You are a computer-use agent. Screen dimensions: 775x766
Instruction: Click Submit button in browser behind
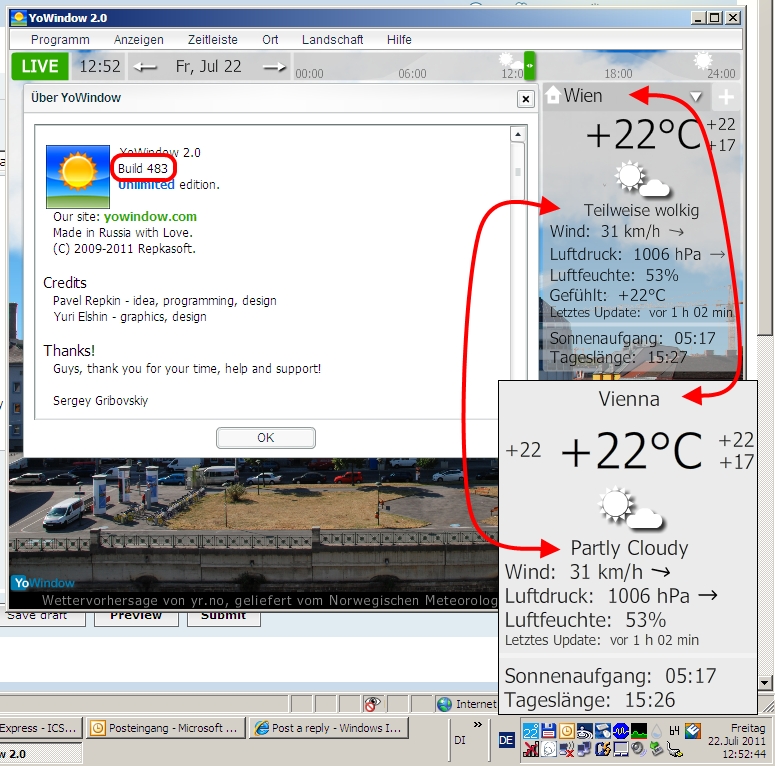click(x=223, y=617)
